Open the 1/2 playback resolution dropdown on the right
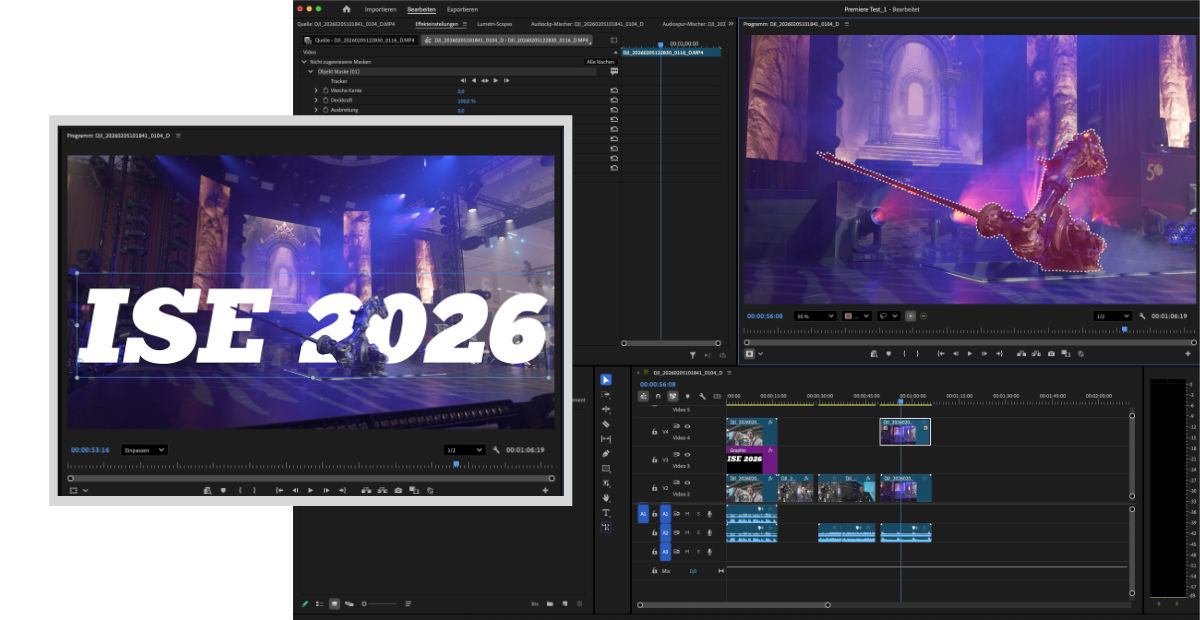The height and width of the screenshot is (620, 1200). pyautogui.click(x=1113, y=316)
